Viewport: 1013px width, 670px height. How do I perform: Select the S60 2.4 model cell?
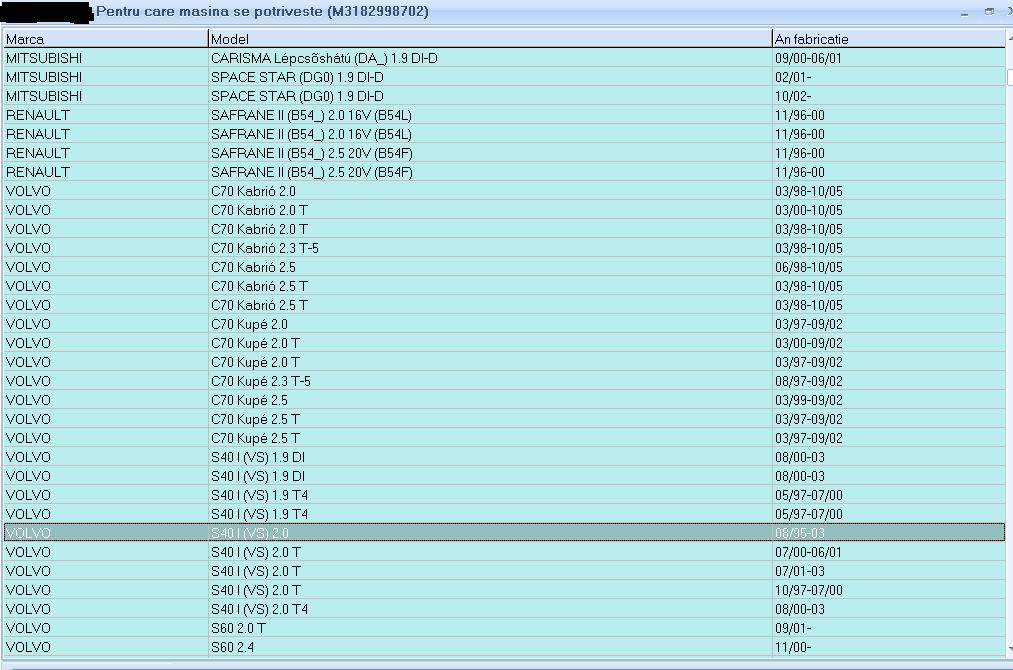[x=490, y=647]
